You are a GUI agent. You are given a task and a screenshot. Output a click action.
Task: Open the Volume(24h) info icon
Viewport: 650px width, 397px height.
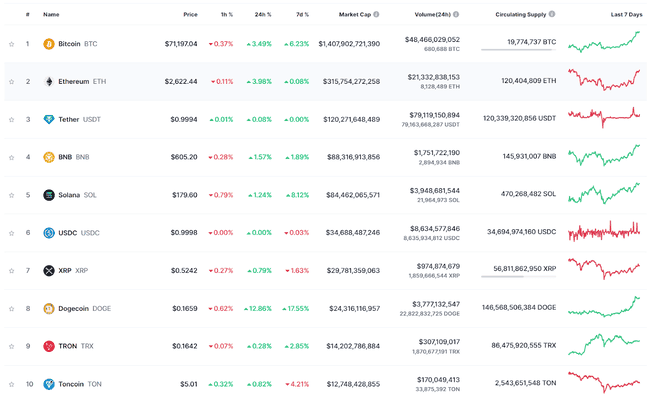tap(456, 14)
